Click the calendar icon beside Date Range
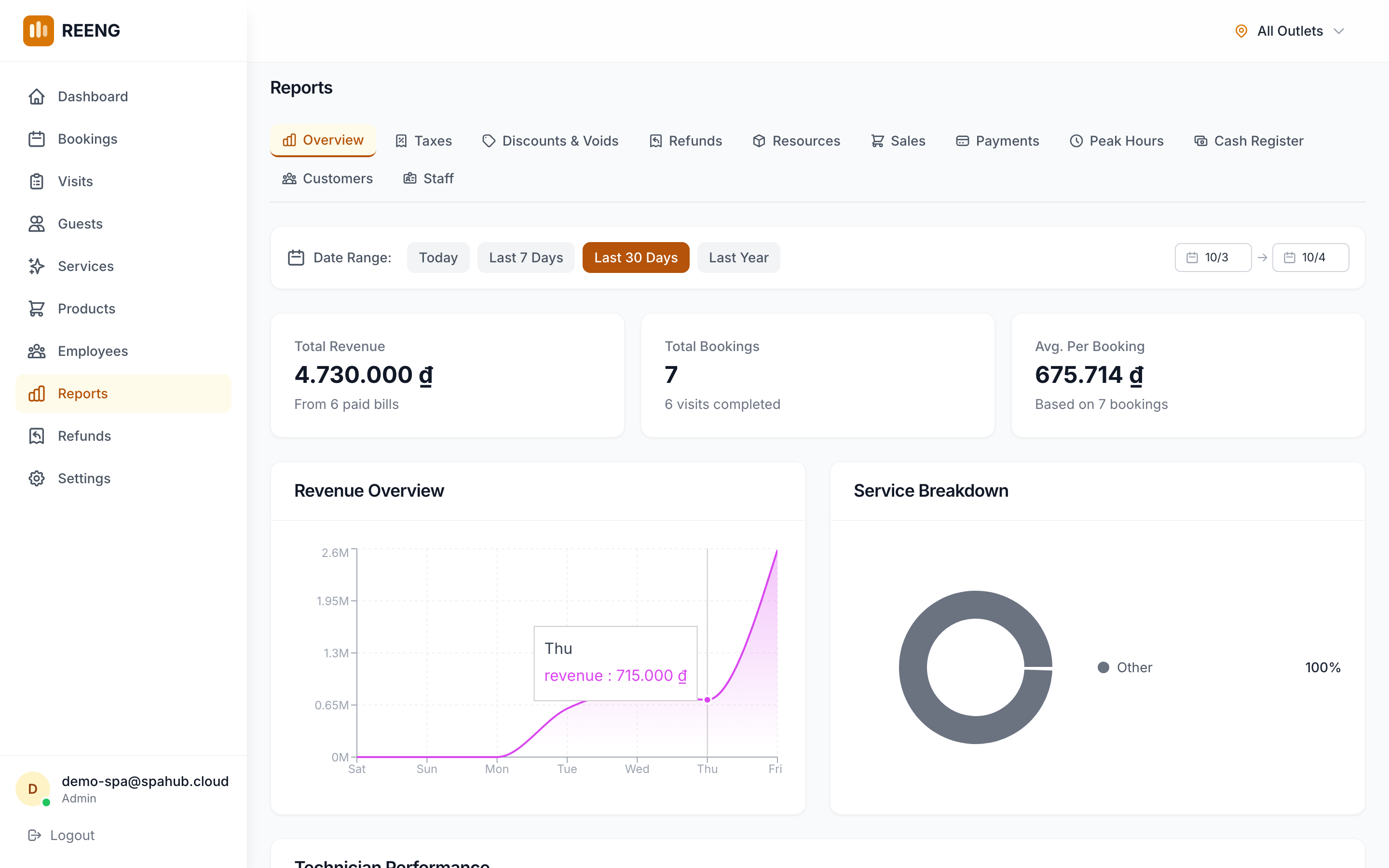1389x868 pixels. [296, 257]
